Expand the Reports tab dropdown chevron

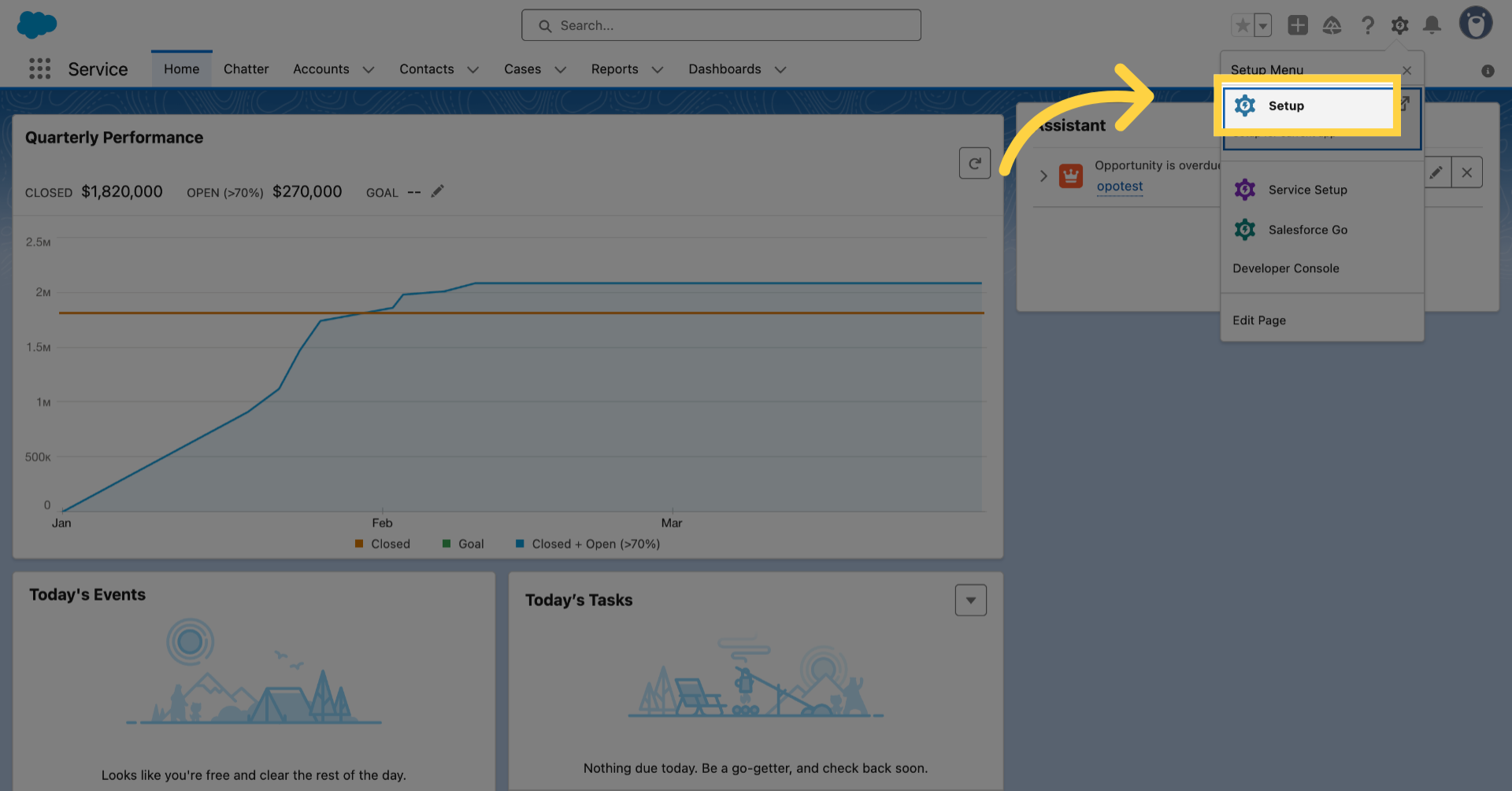[657, 70]
